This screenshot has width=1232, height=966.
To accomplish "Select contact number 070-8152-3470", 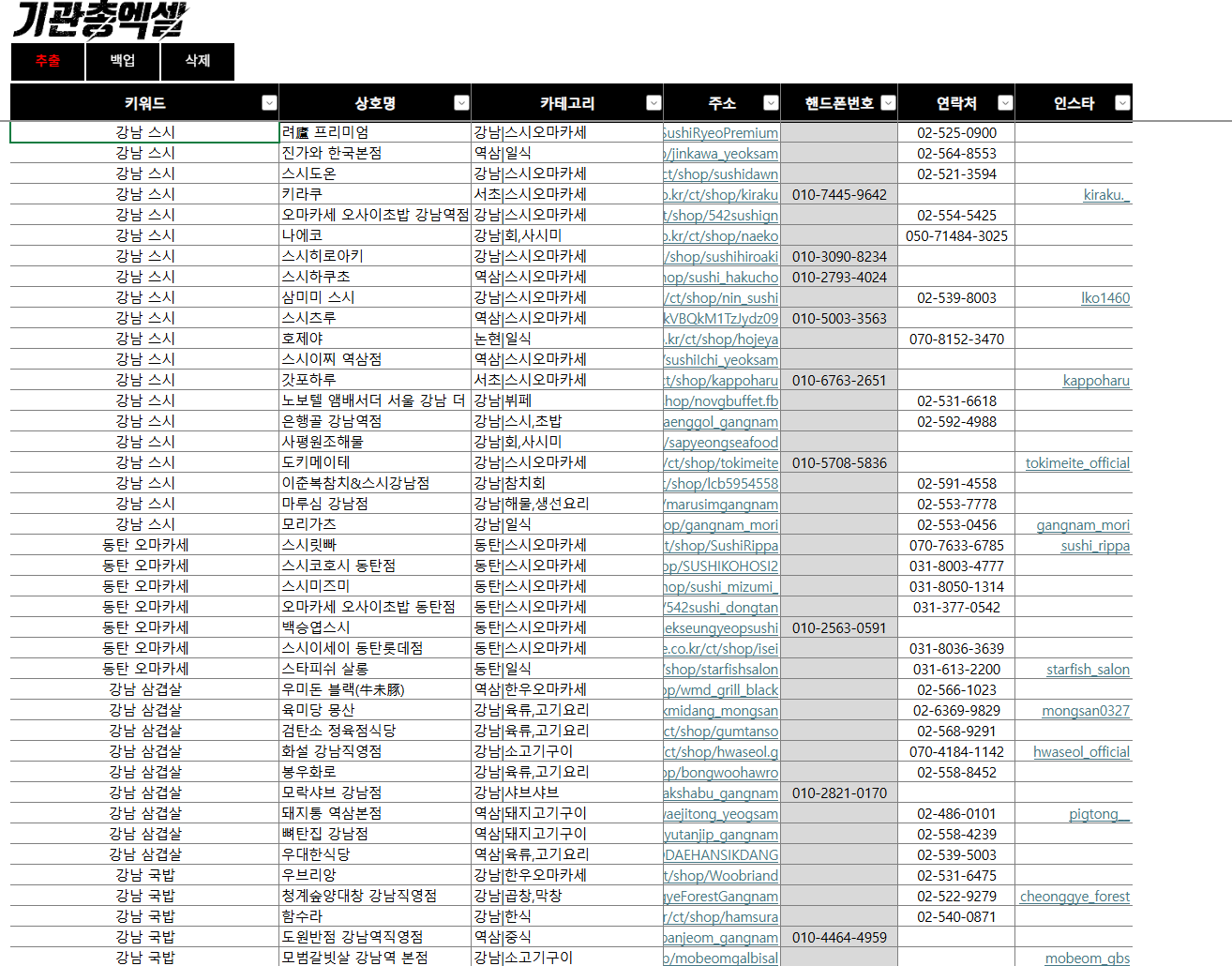I will (956, 340).
